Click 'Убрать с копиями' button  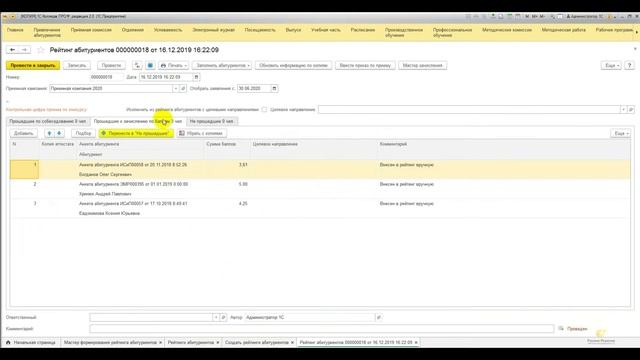click(x=202, y=133)
